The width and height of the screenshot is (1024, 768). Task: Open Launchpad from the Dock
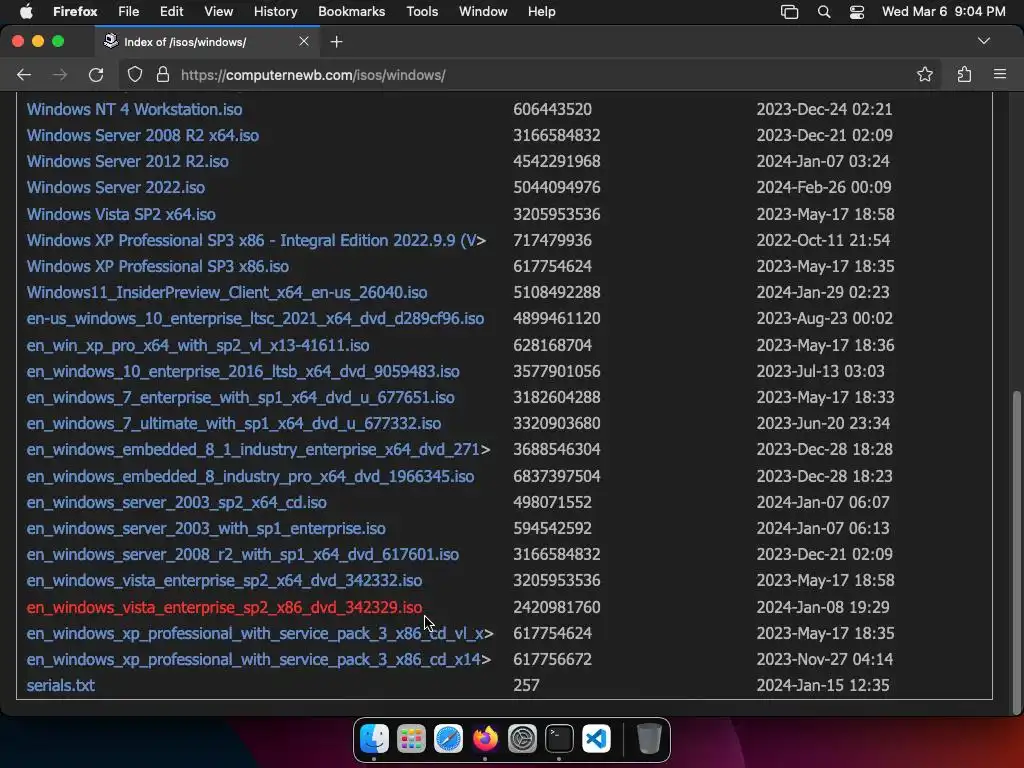click(411, 739)
